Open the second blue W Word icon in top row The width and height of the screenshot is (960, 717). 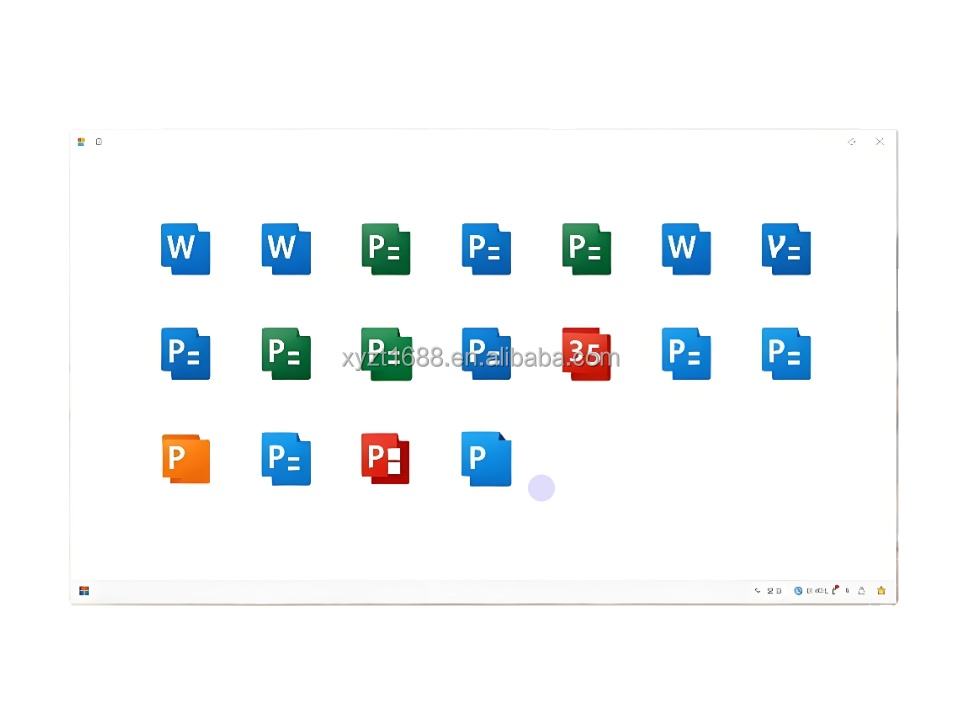tap(286, 249)
